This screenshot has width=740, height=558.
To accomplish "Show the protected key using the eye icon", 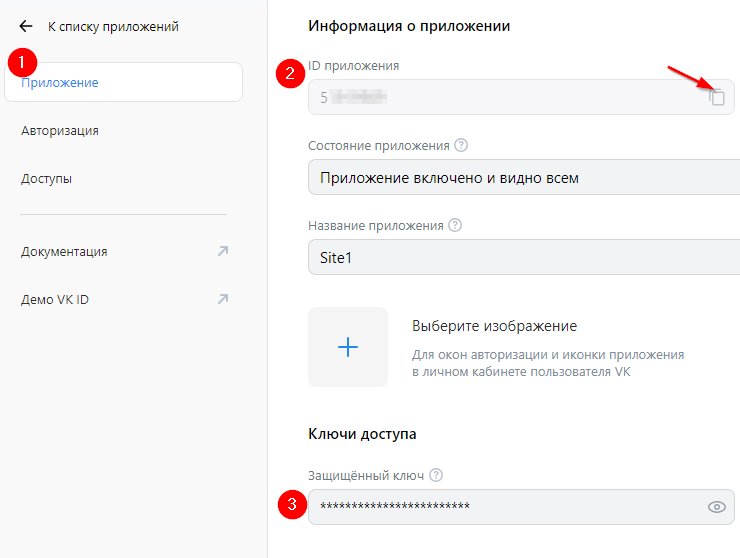I will (716, 507).
